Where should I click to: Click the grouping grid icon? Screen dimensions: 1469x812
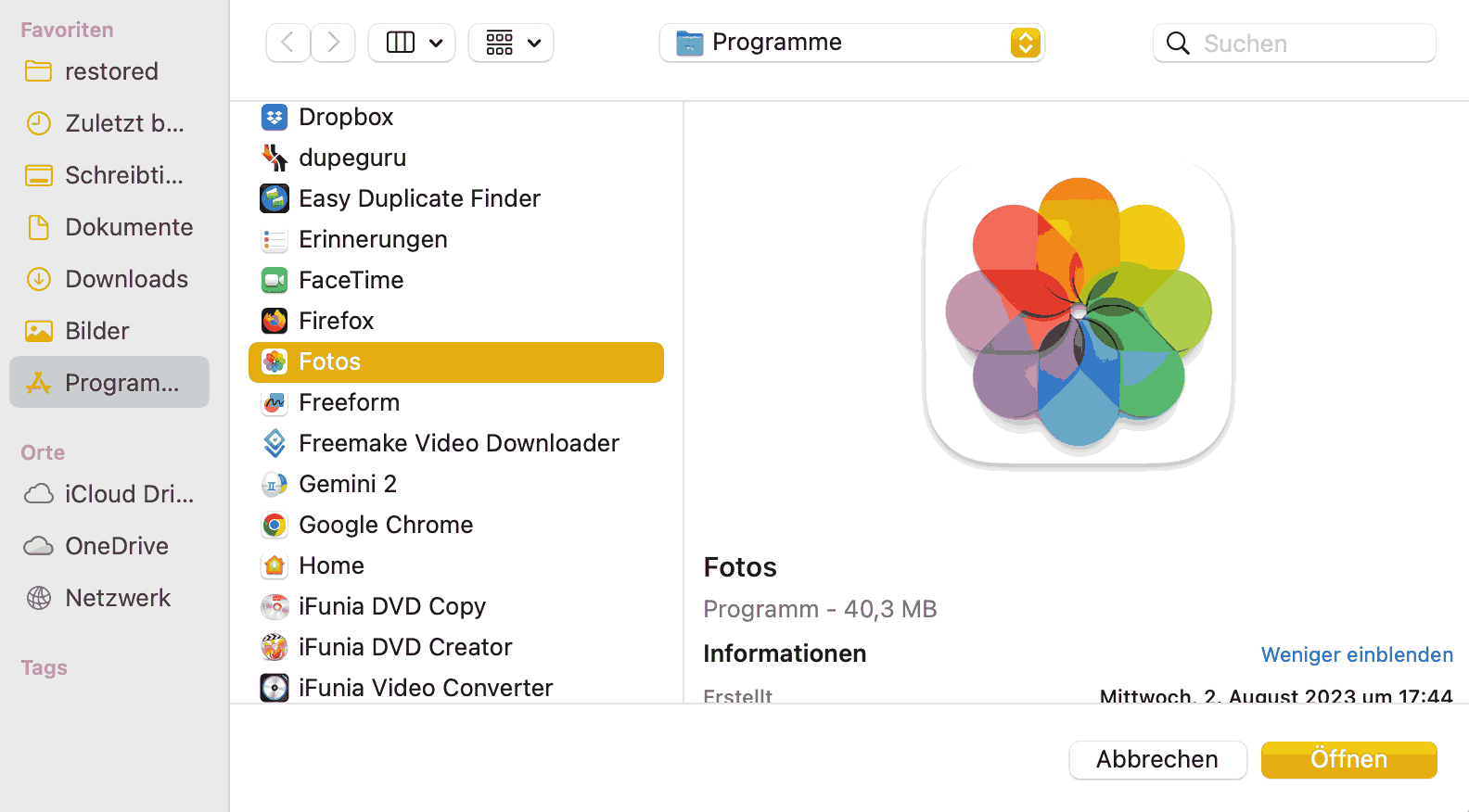click(x=500, y=43)
